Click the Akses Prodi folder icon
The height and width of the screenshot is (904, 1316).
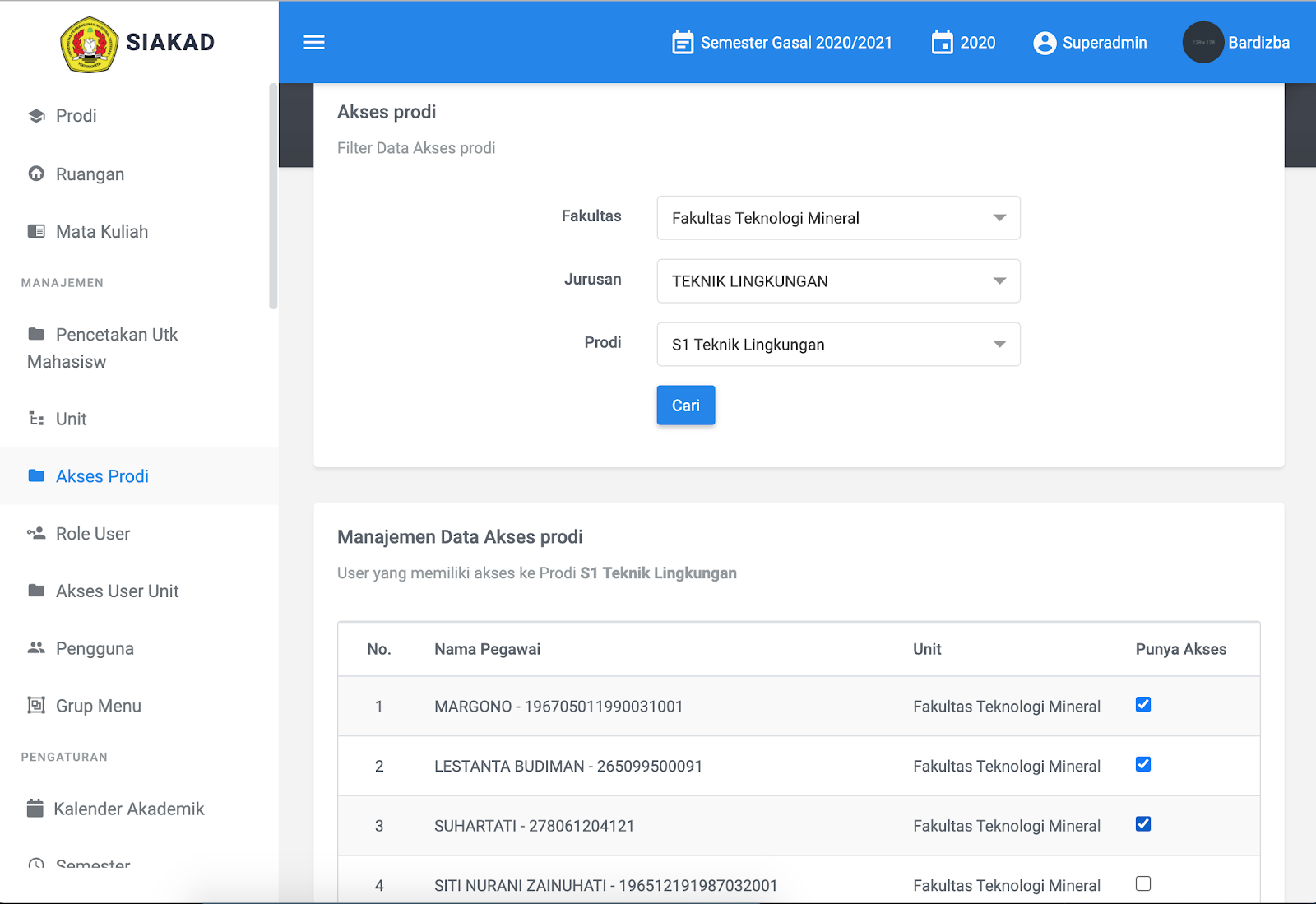(x=36, y=475)
